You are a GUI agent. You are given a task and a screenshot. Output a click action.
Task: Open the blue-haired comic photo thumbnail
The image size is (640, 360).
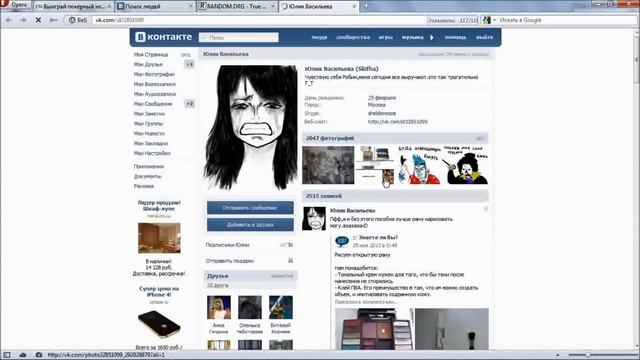(420, 165)
